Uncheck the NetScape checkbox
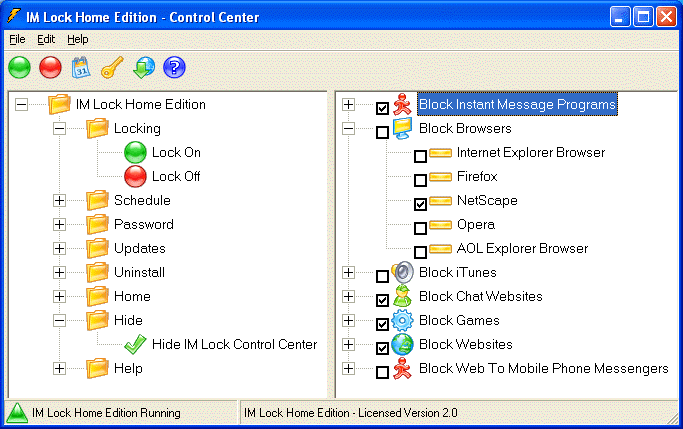 [x=420, y=204]
